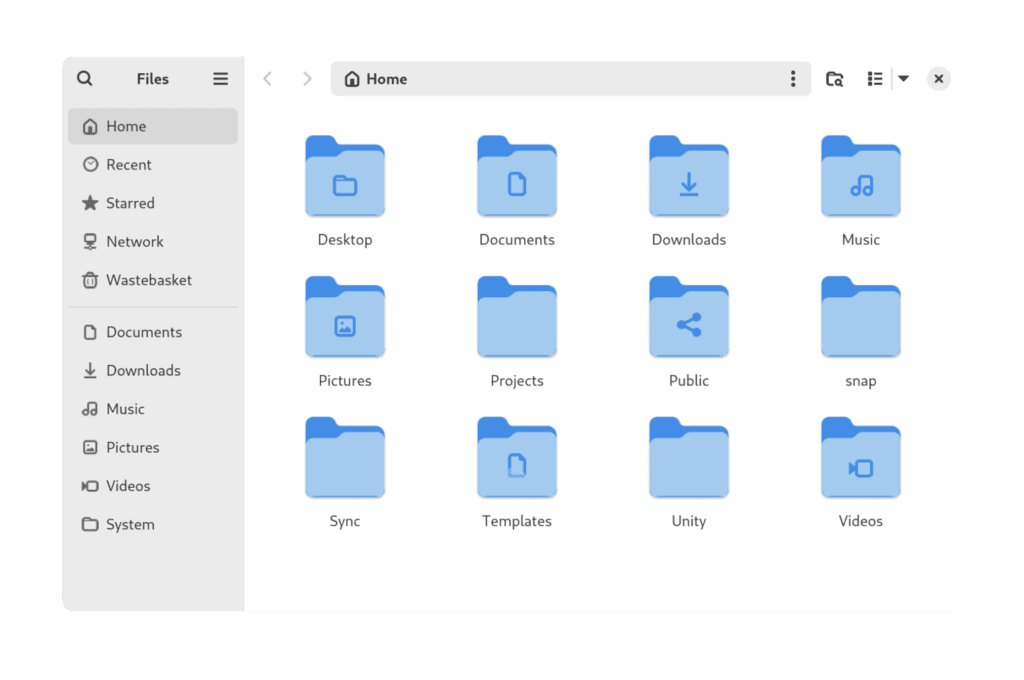This screenshot has height=680, width=1024.
Task: Open Documents bookmark in the sidebar
Action: pyautogui.click(x=153, y=332)
